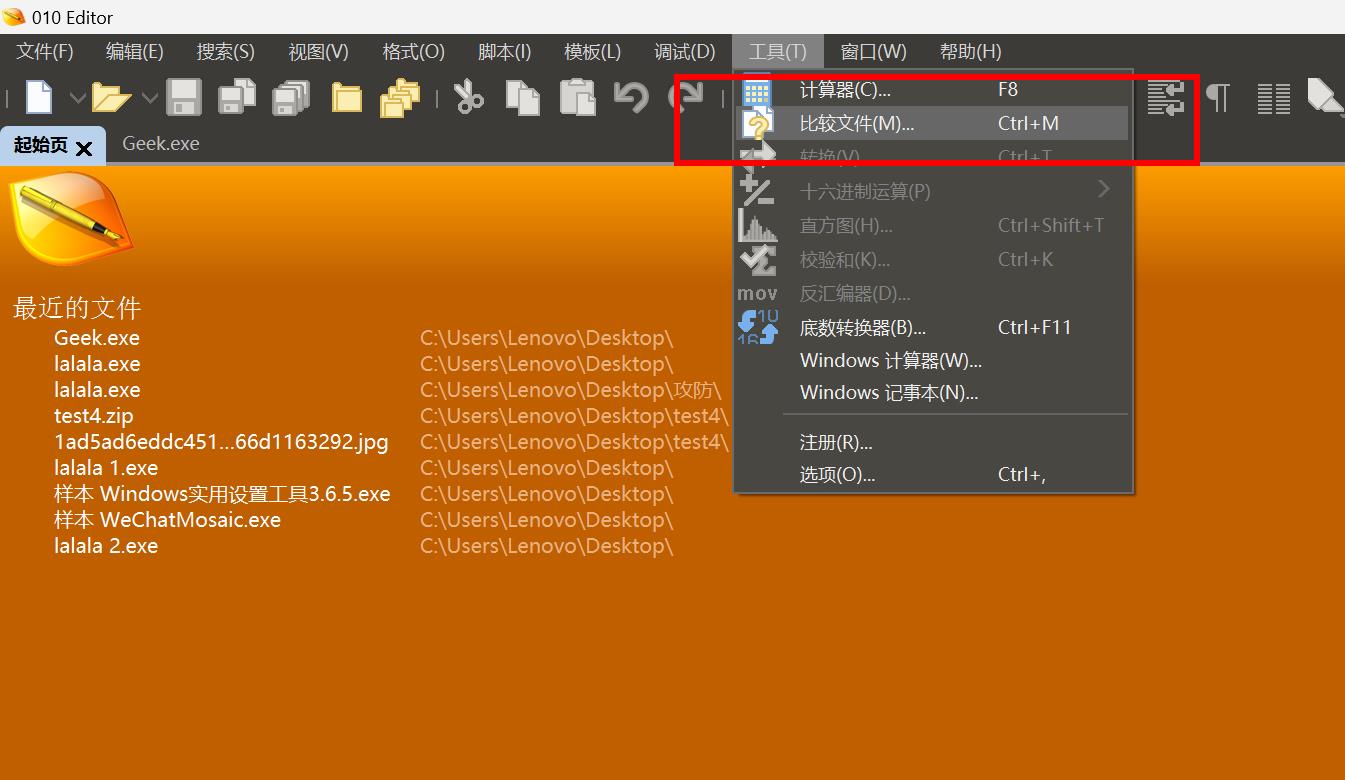Click the highlighter marker toolbar icon

coord(1324,96)
